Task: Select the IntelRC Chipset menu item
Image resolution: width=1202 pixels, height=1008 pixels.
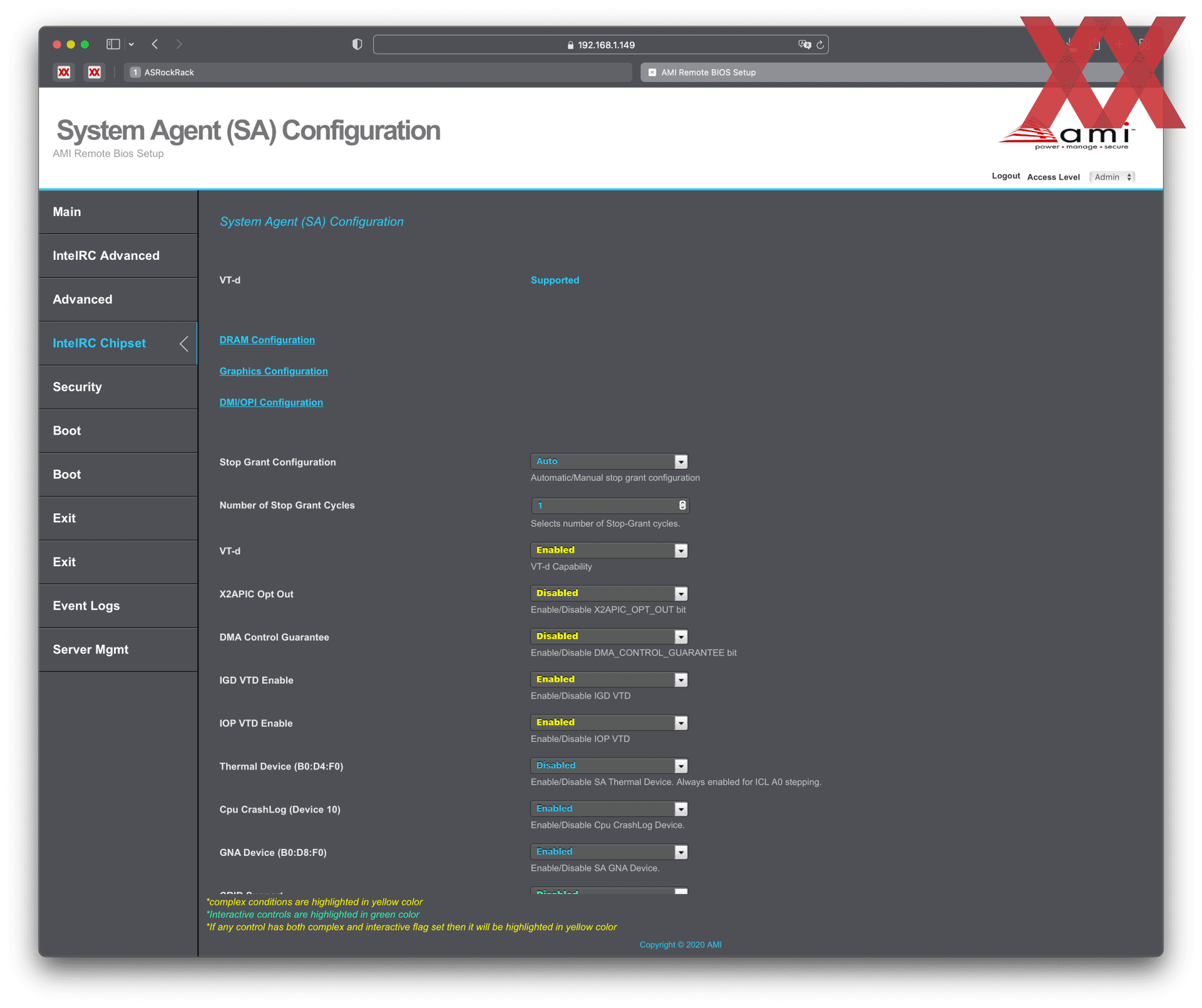Action: (118, 344)
